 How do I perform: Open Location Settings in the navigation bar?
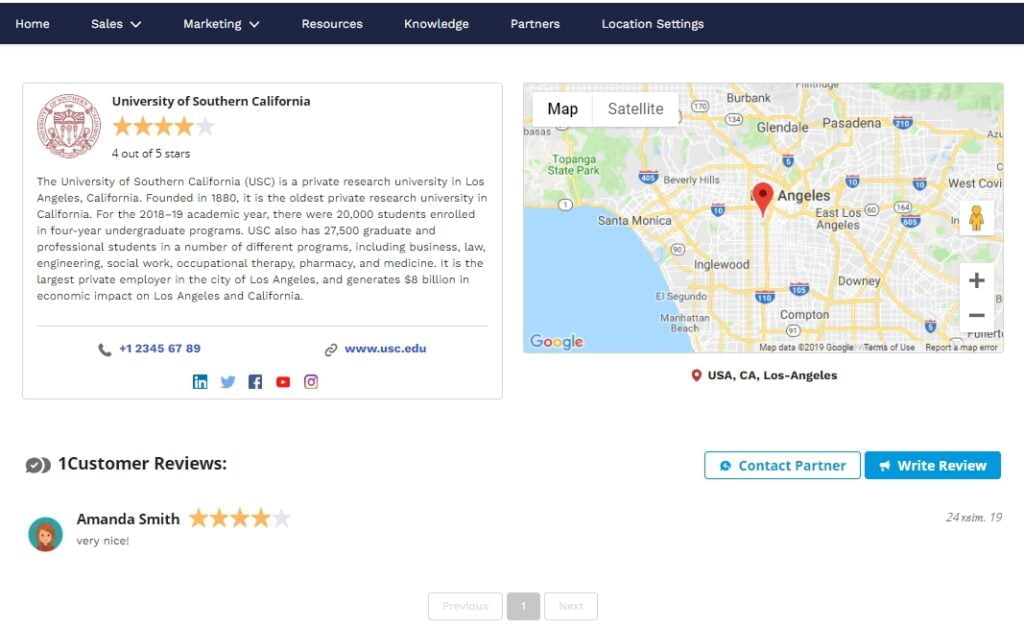pos(652,24)
